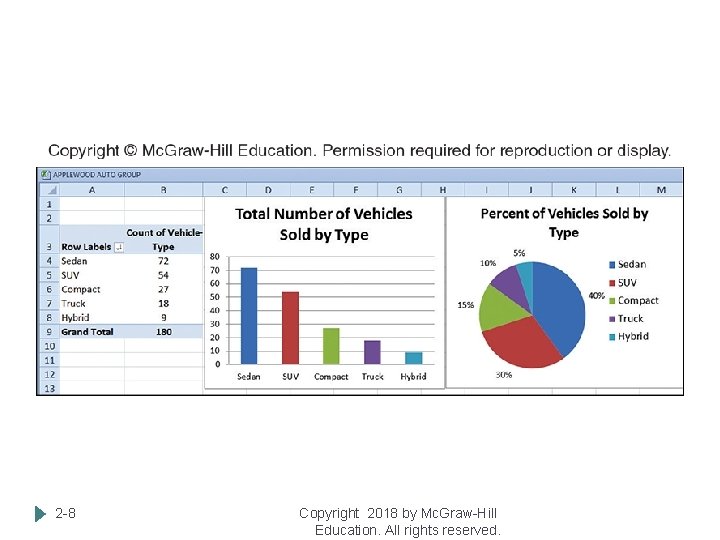The width and height of the screenshot is (720, 540).
Task: Select column M header
Action: (x=661, y=190)
